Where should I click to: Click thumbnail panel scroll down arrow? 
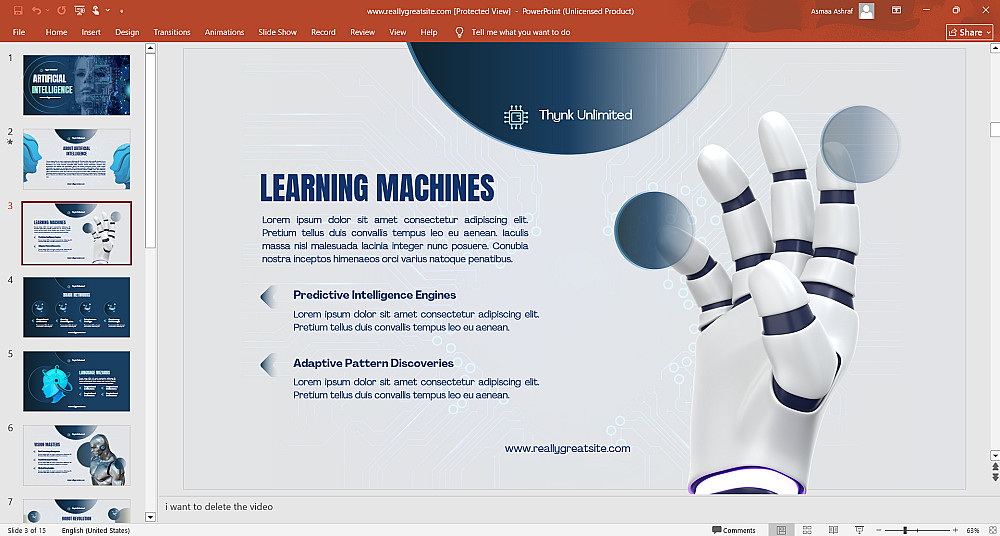point(151,517)
